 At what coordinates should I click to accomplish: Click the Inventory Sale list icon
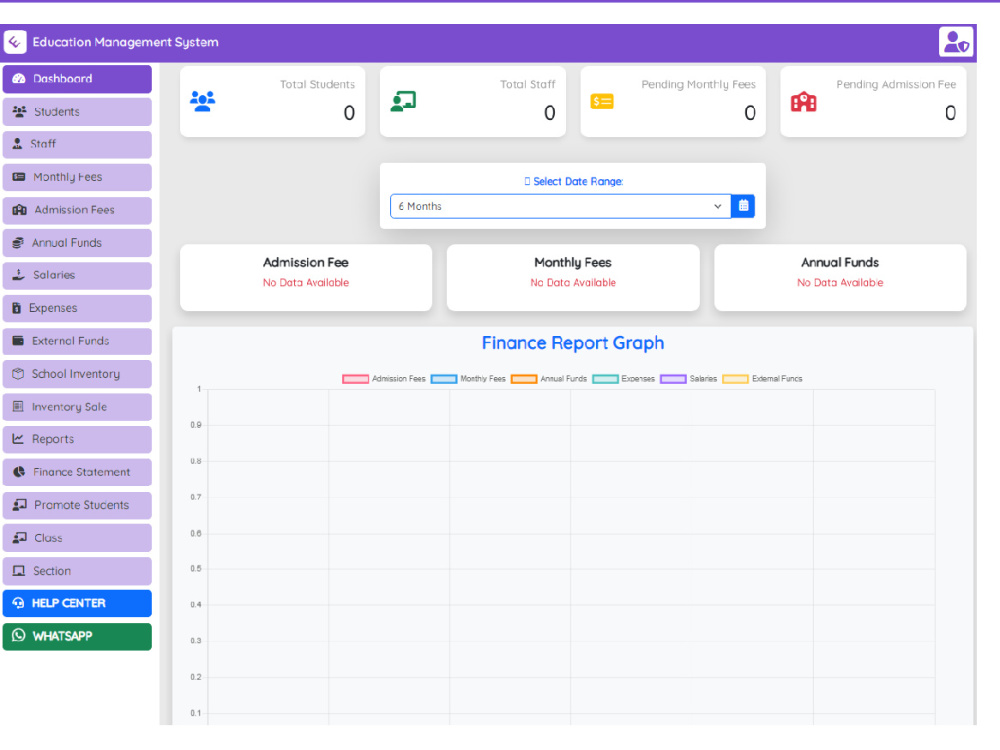pos(18,406)
